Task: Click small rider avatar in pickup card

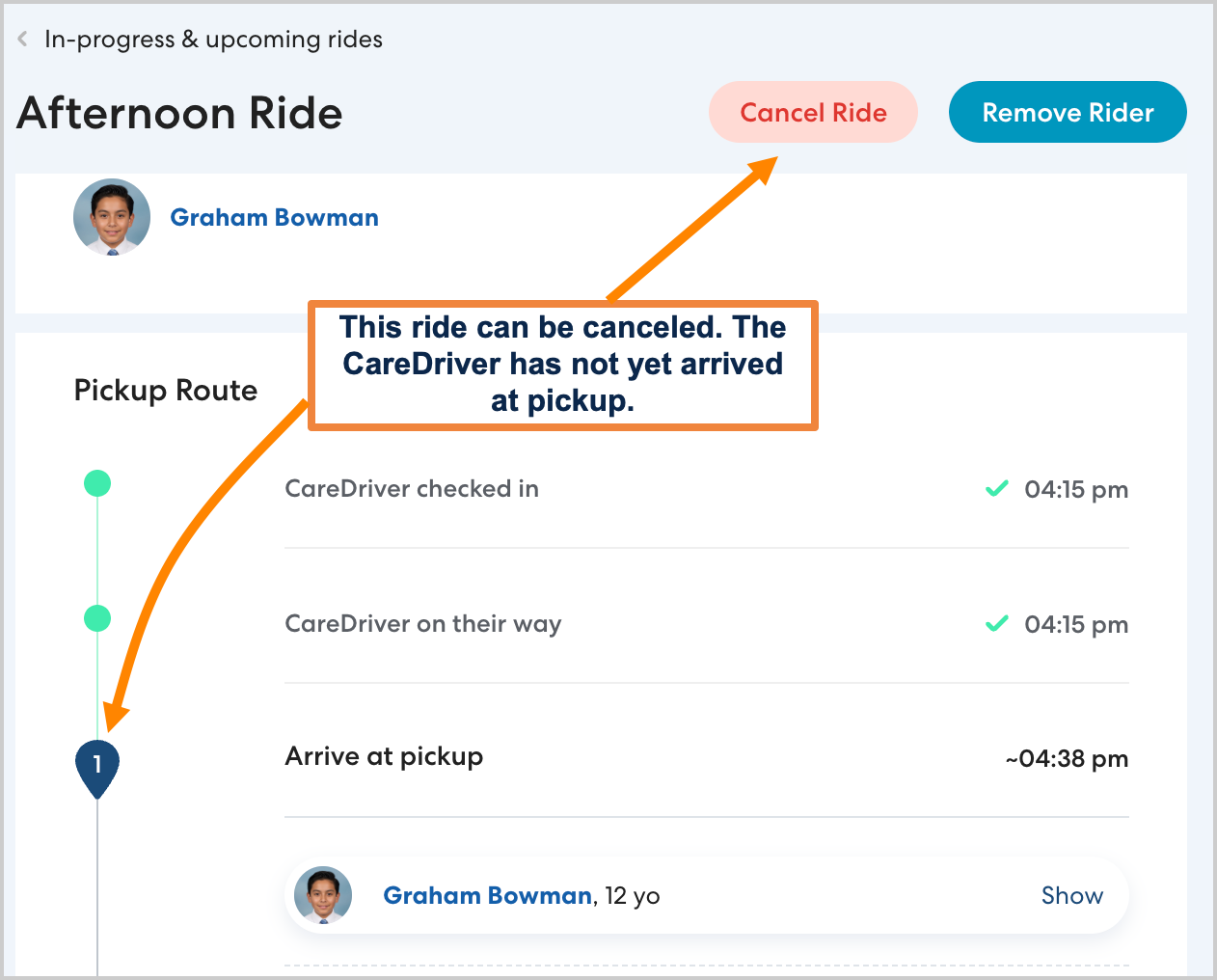Action: (x=323, y=896)
